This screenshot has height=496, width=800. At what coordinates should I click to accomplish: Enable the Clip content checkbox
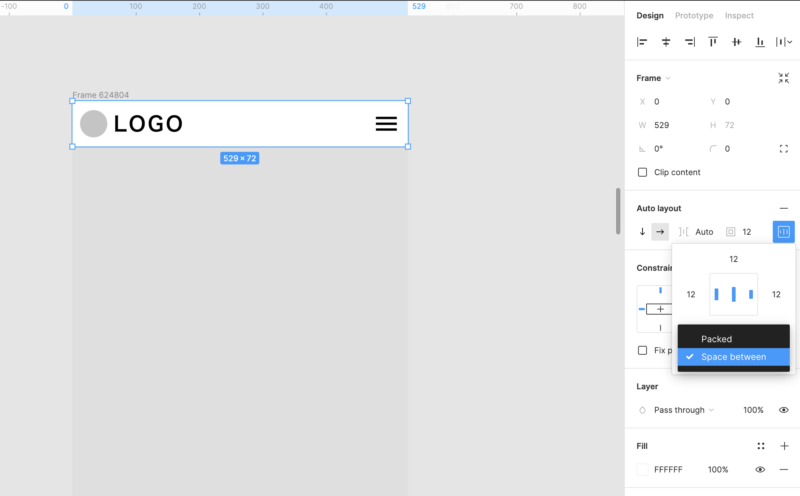click(642, 172)
